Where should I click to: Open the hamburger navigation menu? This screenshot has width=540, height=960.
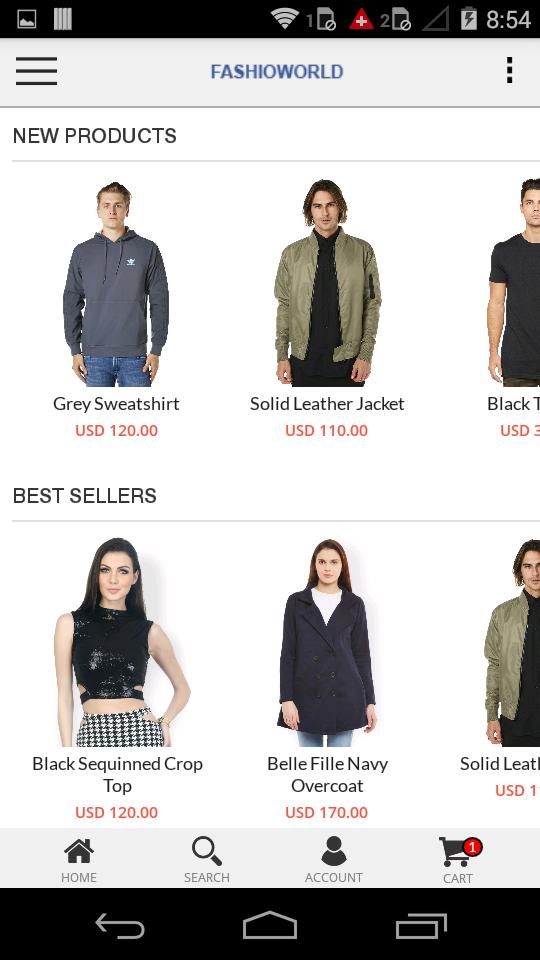(x=36, y=71)
